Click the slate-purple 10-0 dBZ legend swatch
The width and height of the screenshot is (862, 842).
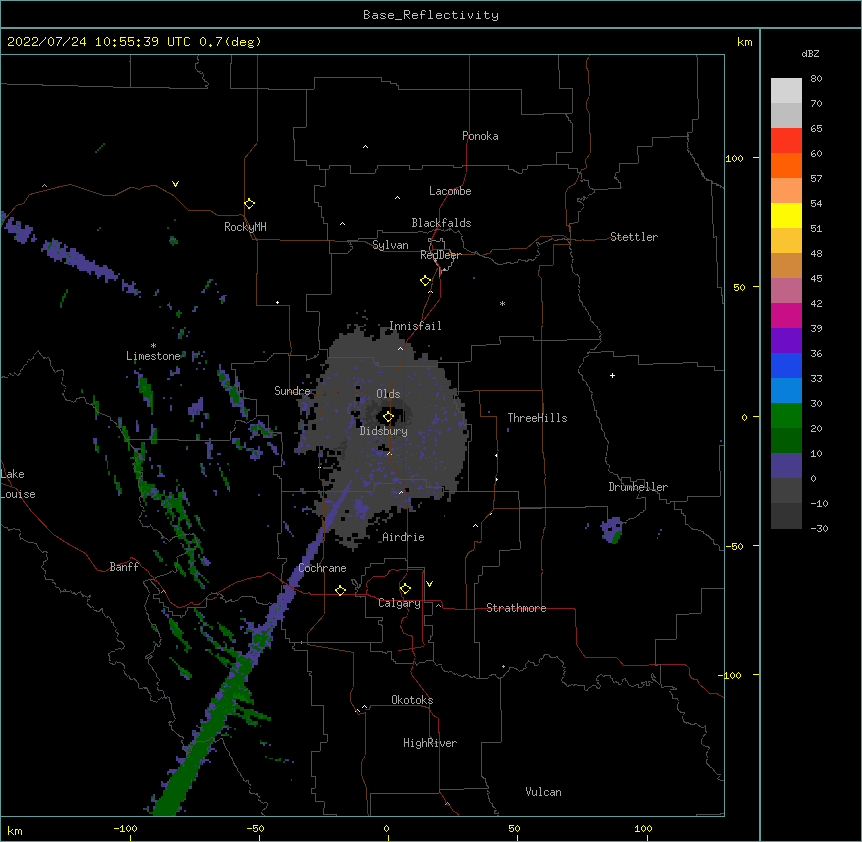tap(786, 466)
